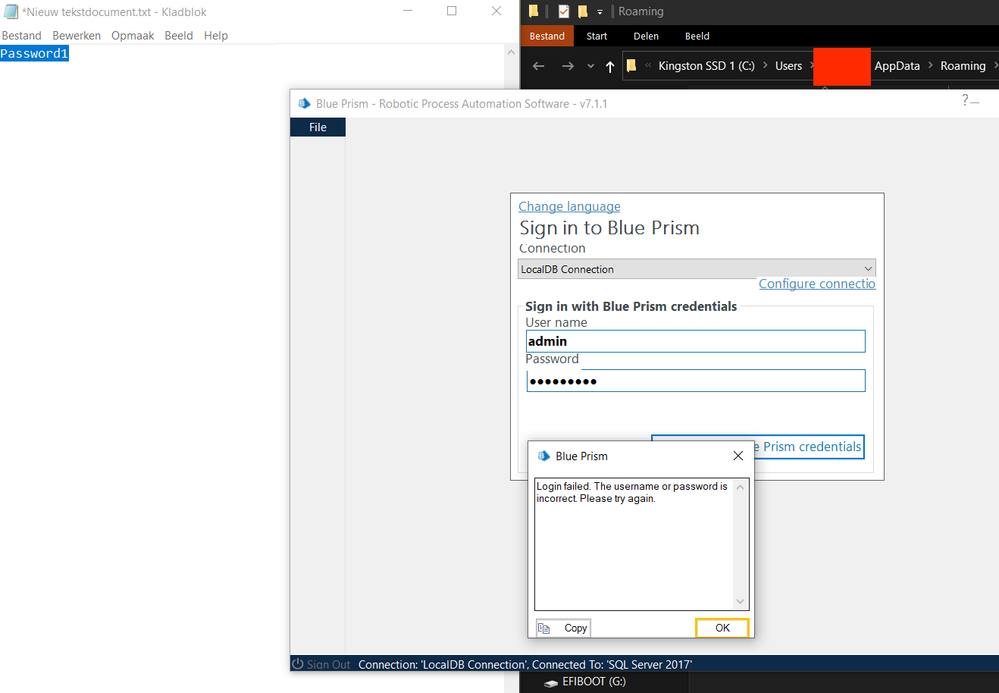Select the EFIBOOT (G:) drive in Explorer
This screenshot has height=693, width=999.
click(x=585, y=682)
